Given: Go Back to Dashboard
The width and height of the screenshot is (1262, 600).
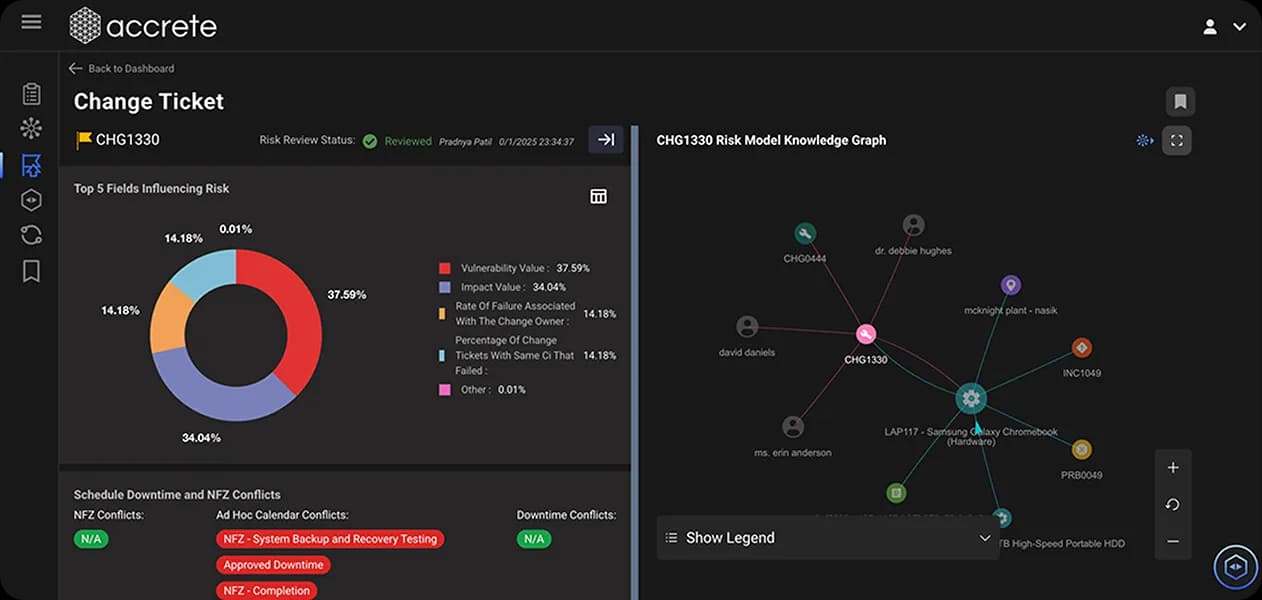Looking at the screenshot, I should coord(121,68).
